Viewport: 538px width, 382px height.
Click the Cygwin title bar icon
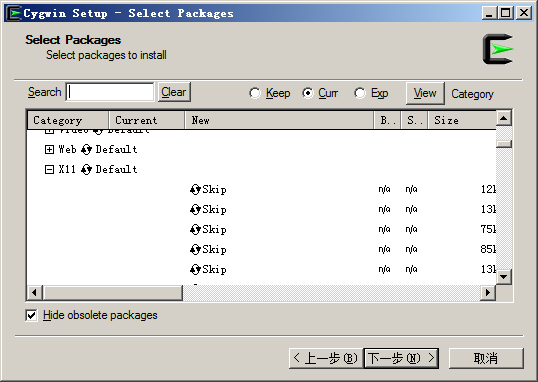point(14,13)
